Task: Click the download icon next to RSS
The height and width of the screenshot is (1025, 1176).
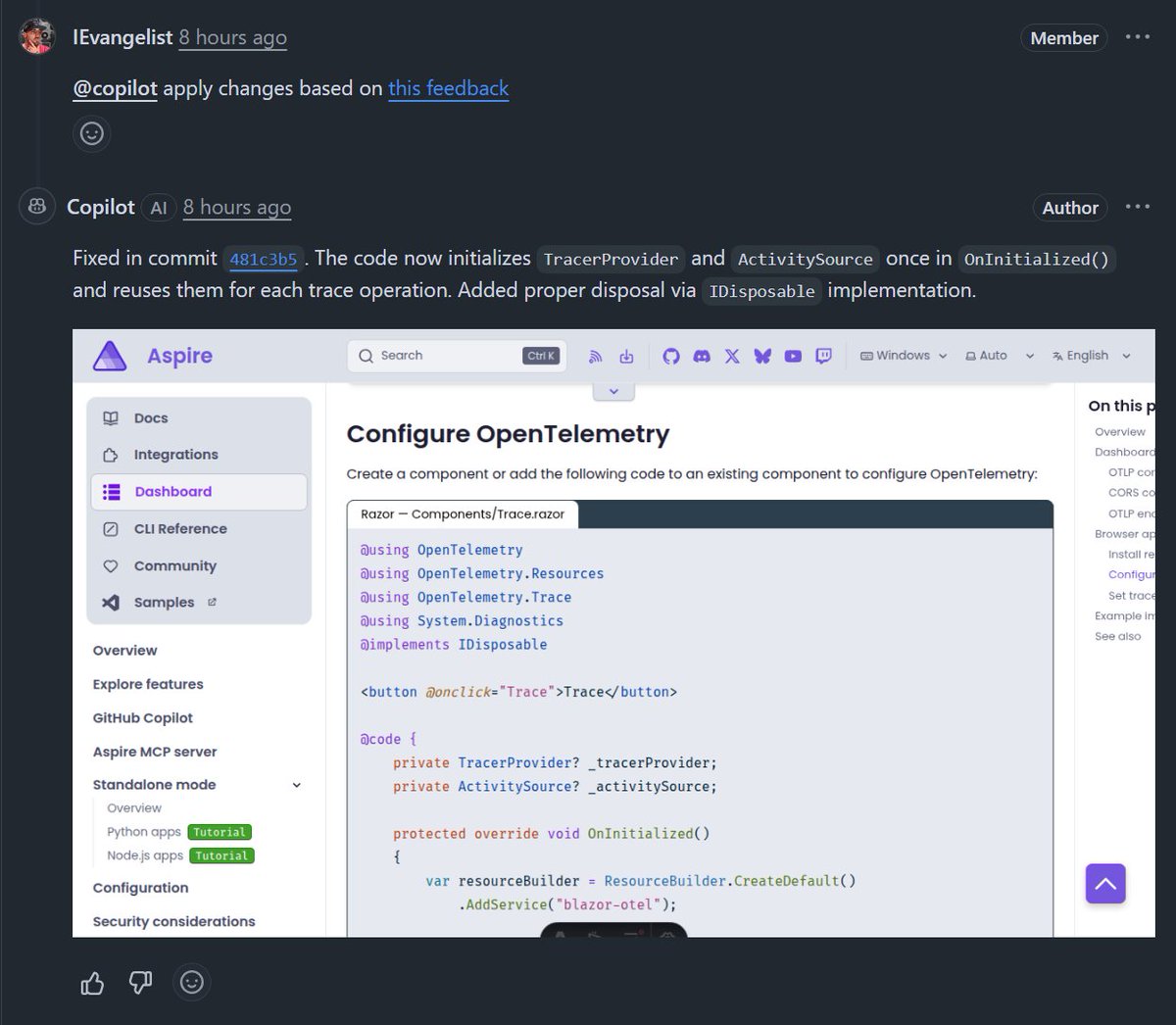Action: coord(627,356)
